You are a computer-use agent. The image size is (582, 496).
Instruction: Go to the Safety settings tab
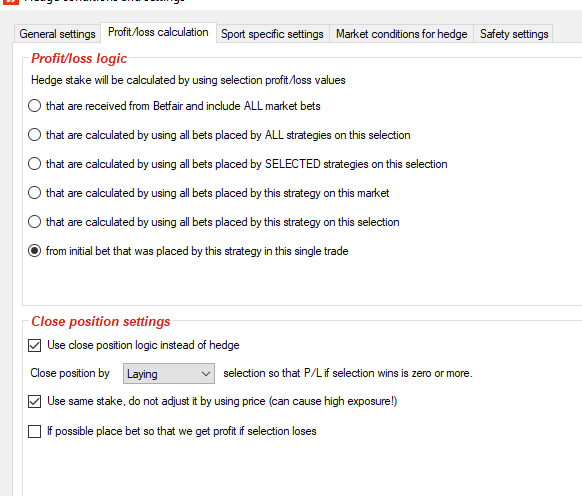tap(514, 34)
